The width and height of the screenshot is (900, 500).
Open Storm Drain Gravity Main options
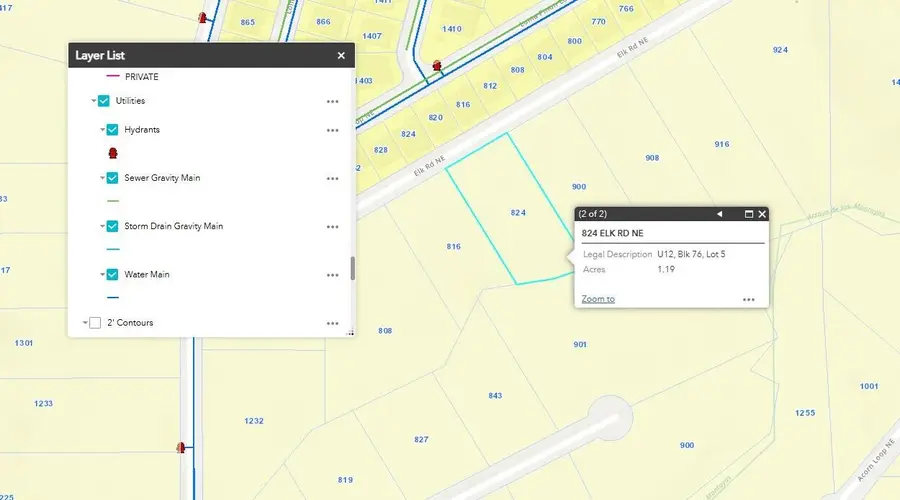pos(332,226)
